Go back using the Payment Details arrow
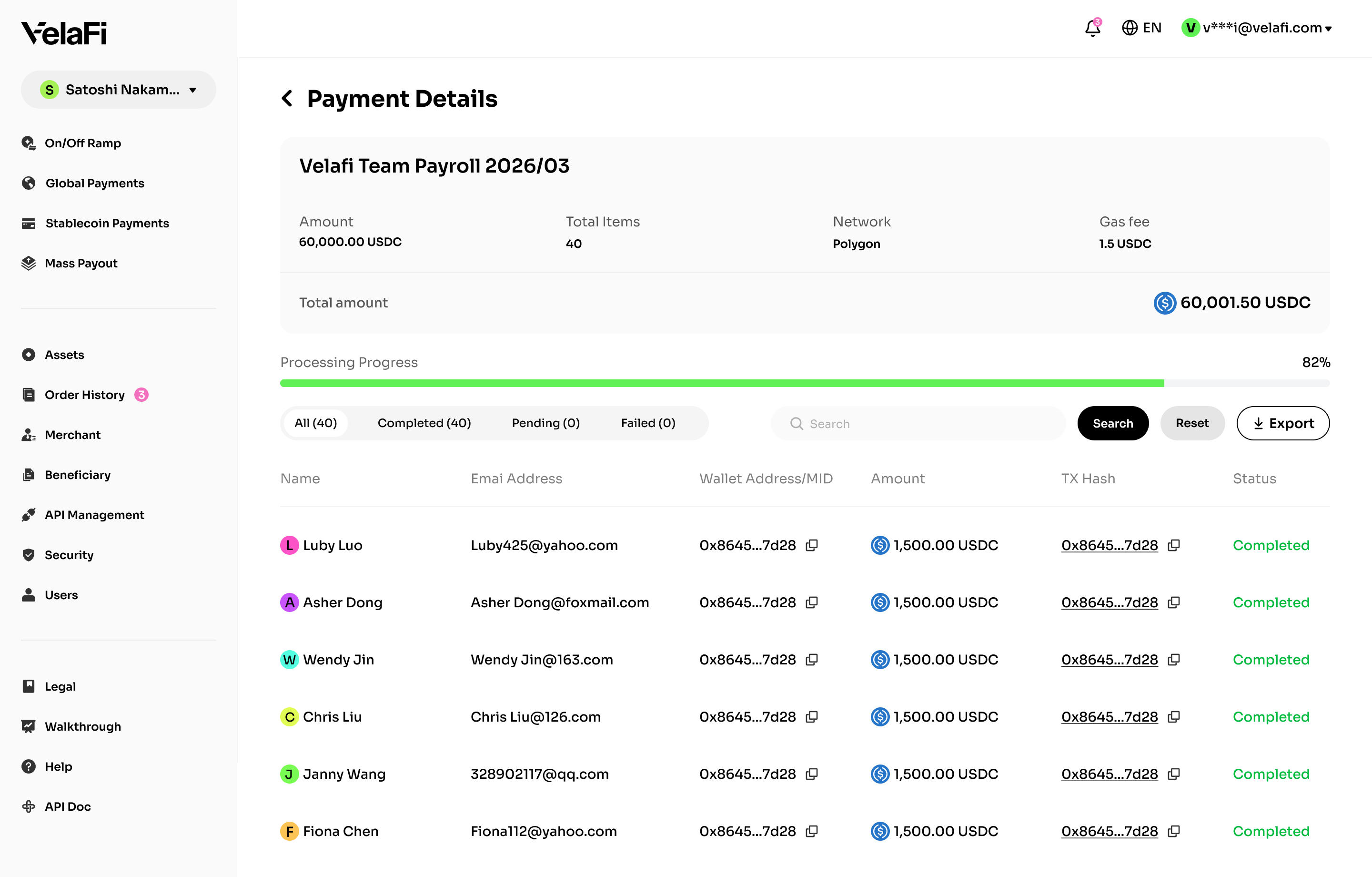Screen dimensions: 1372x877 (287, 98)
